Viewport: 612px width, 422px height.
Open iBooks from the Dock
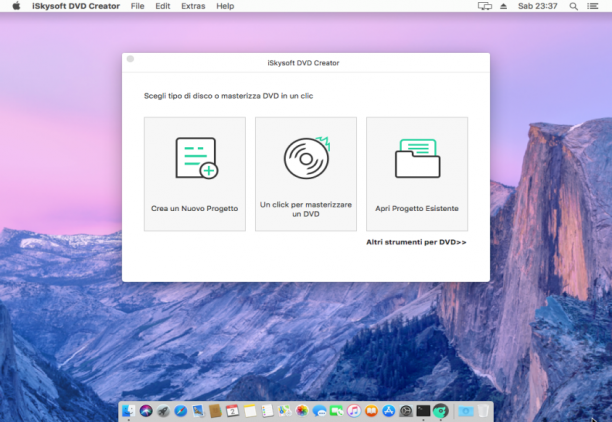tap(371, 411)
